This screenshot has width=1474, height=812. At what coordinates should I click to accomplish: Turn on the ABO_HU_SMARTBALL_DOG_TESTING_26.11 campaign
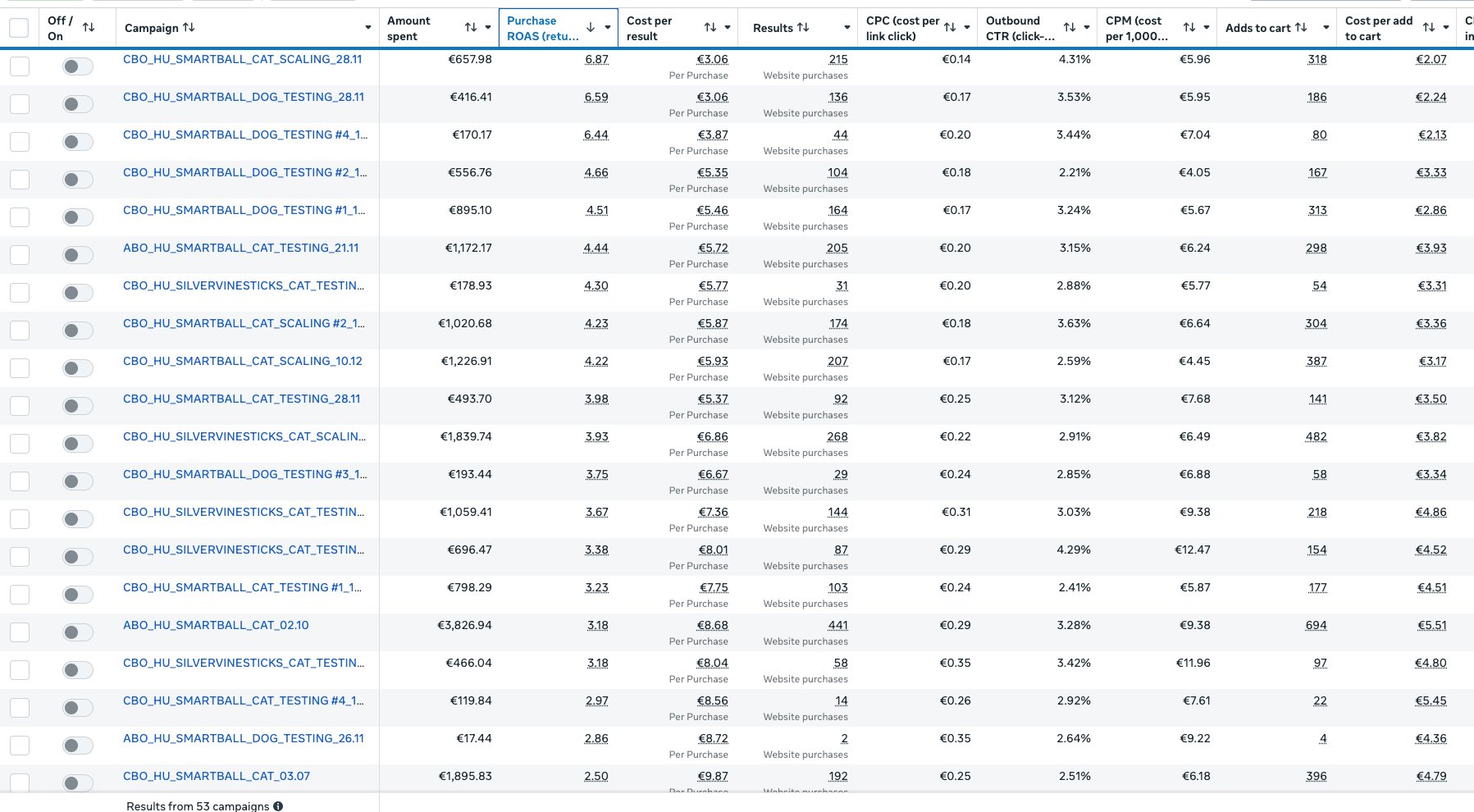[78, 746]
